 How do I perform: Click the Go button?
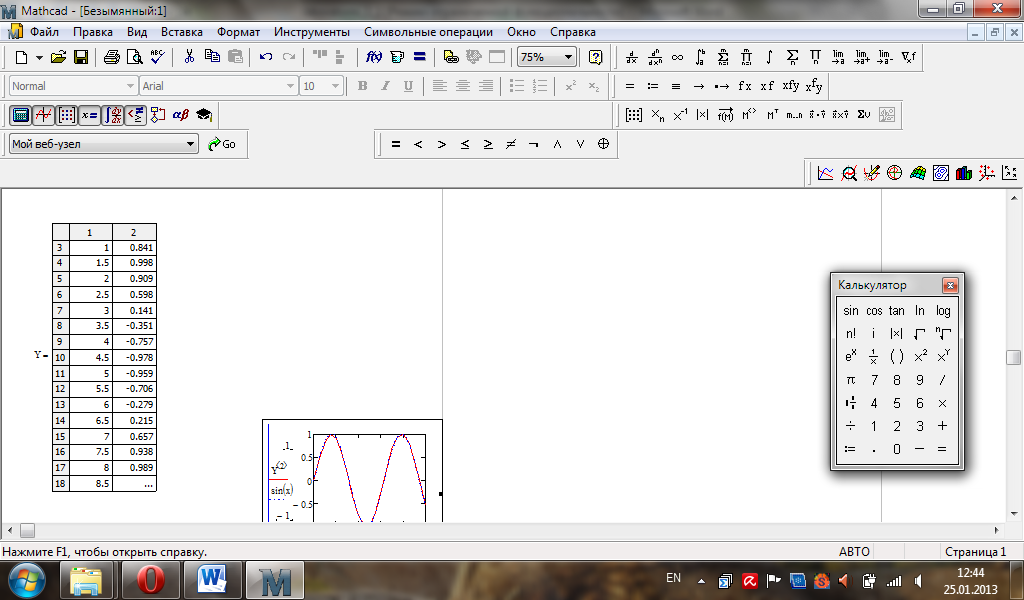click(x=222, y=144)
